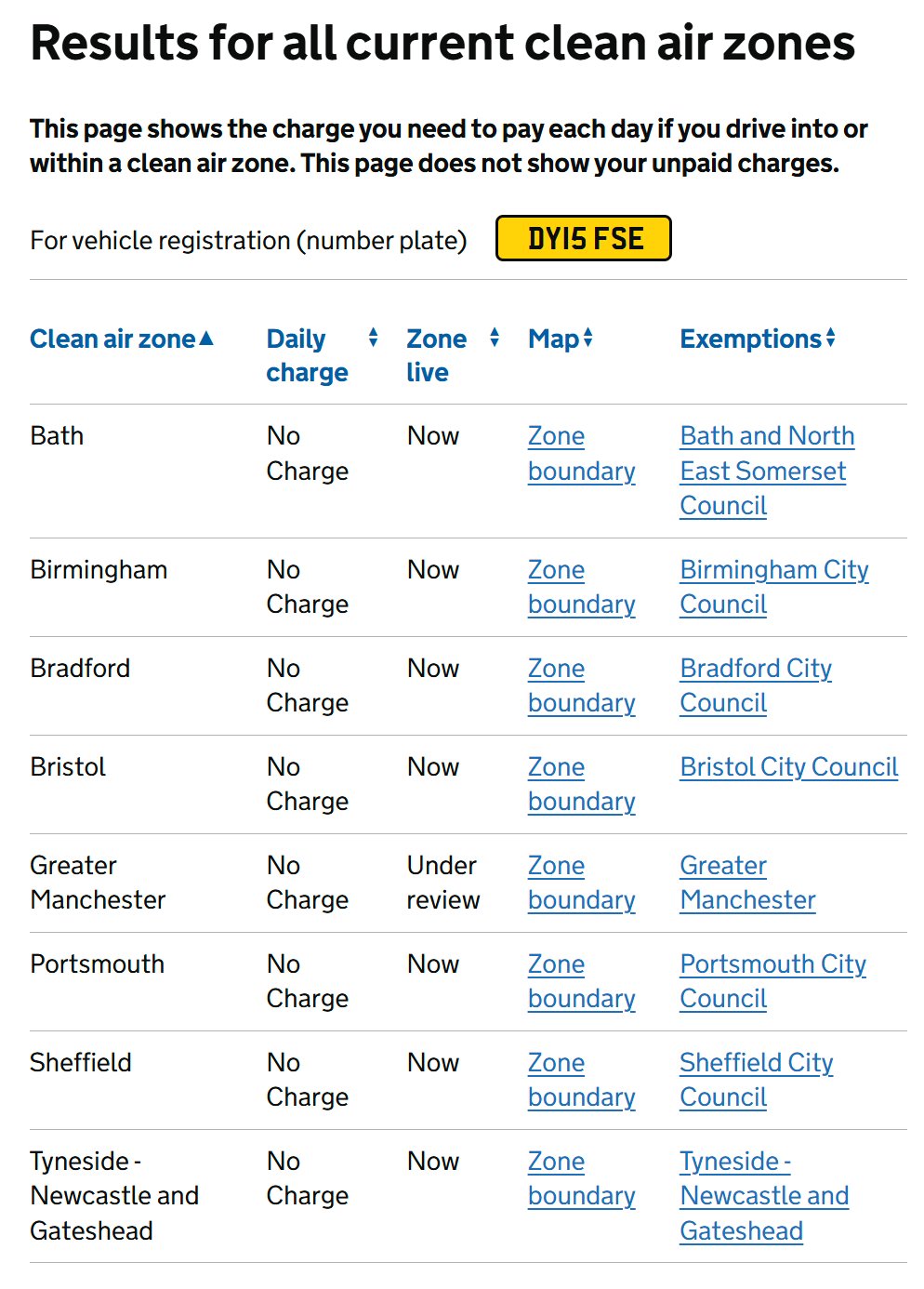
Task: Open Bath zone boundary map link
Action: coord(581,454)
